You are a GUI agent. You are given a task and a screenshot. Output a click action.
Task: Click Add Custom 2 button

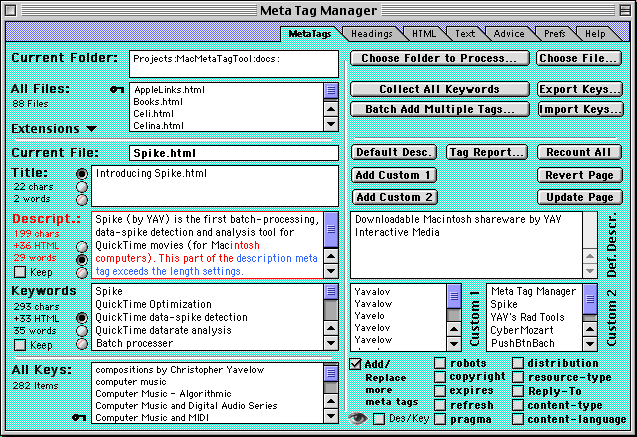pos(394,197)
